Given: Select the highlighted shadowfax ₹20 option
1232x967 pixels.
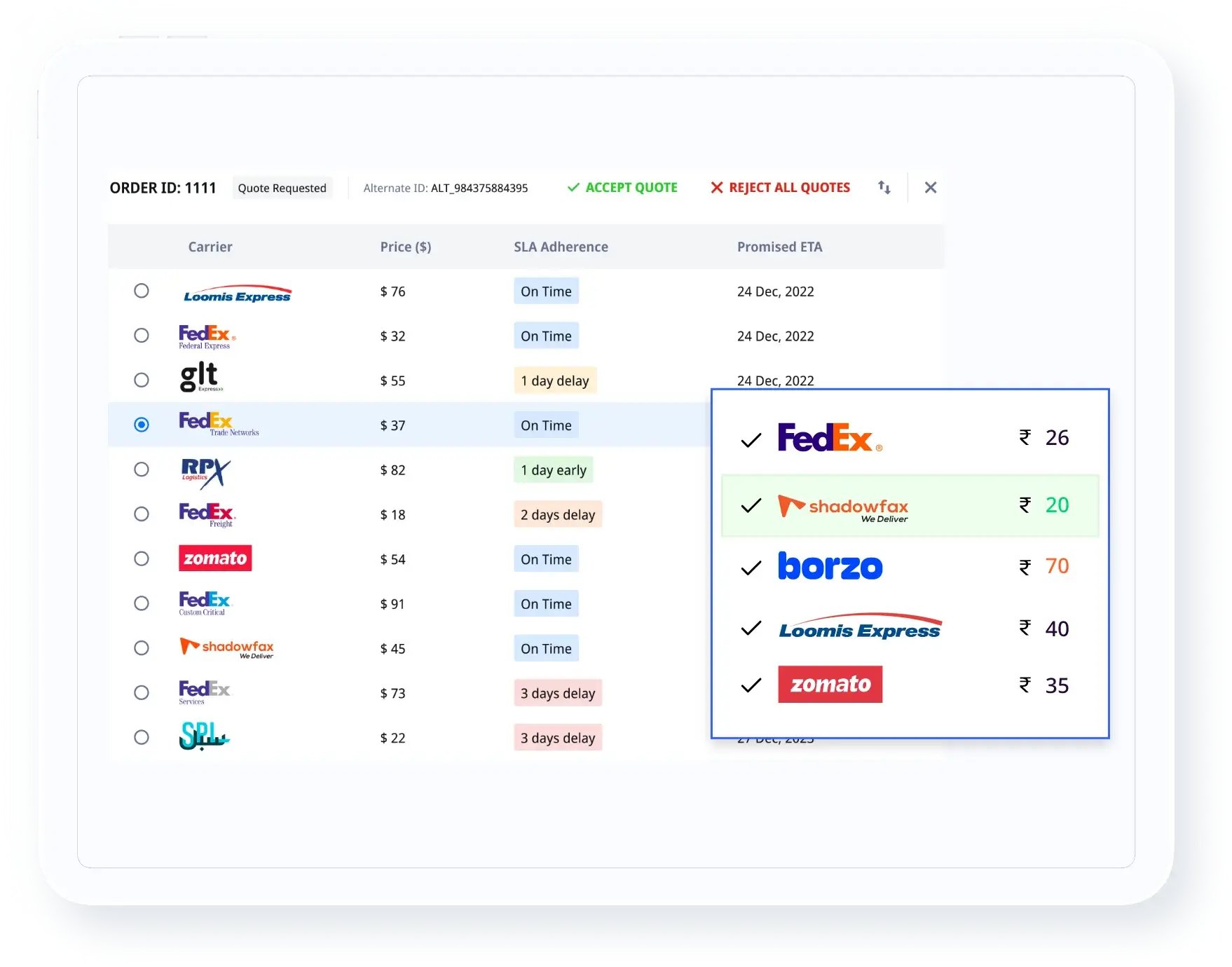Looking at the screenshot, I should [x=910, y=506].
